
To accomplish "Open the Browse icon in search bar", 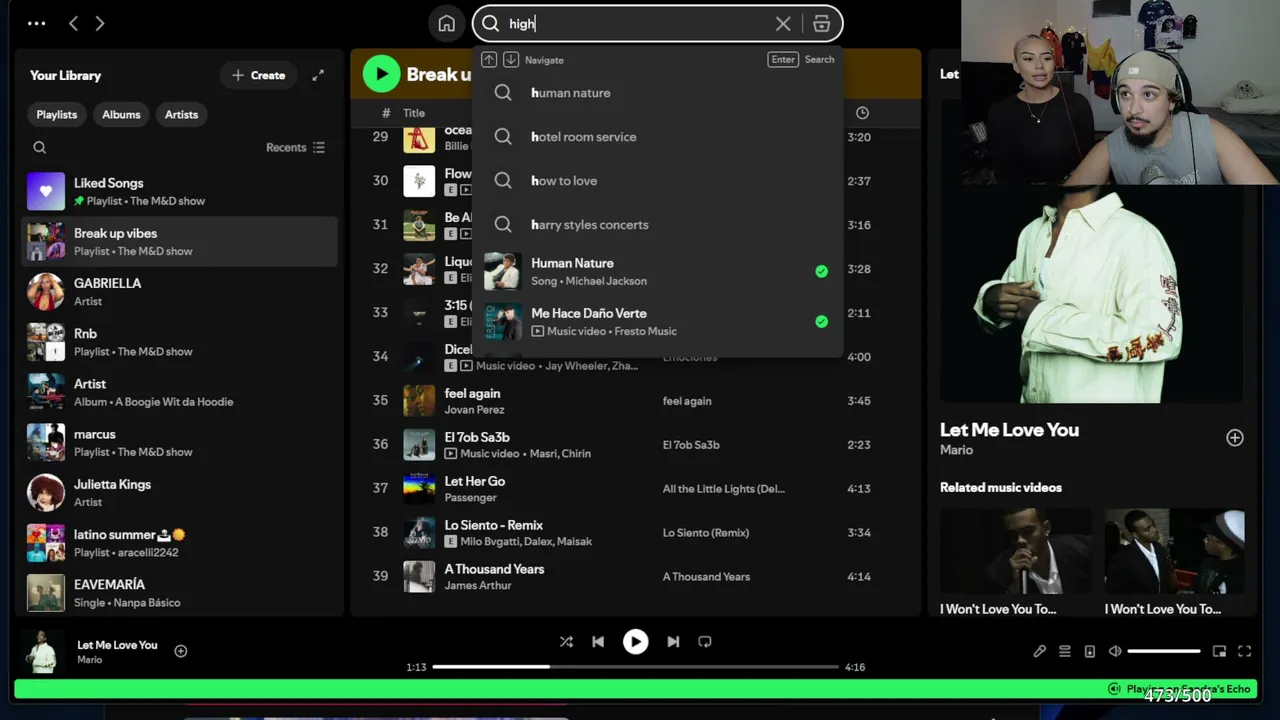I will 821,24.
